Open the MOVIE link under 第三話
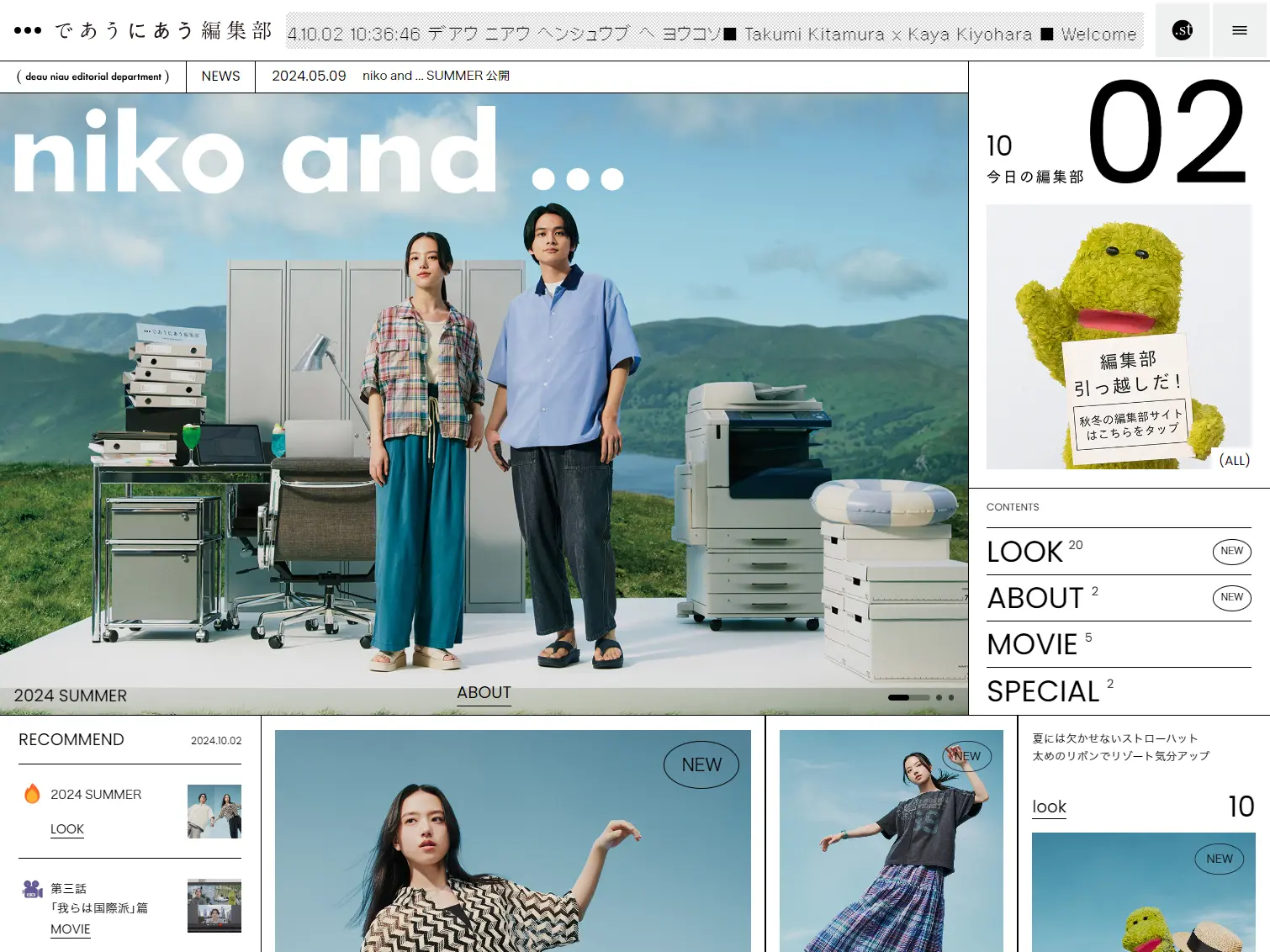The height and width of the screenshot is (952, 1270). tap(71, 929)
